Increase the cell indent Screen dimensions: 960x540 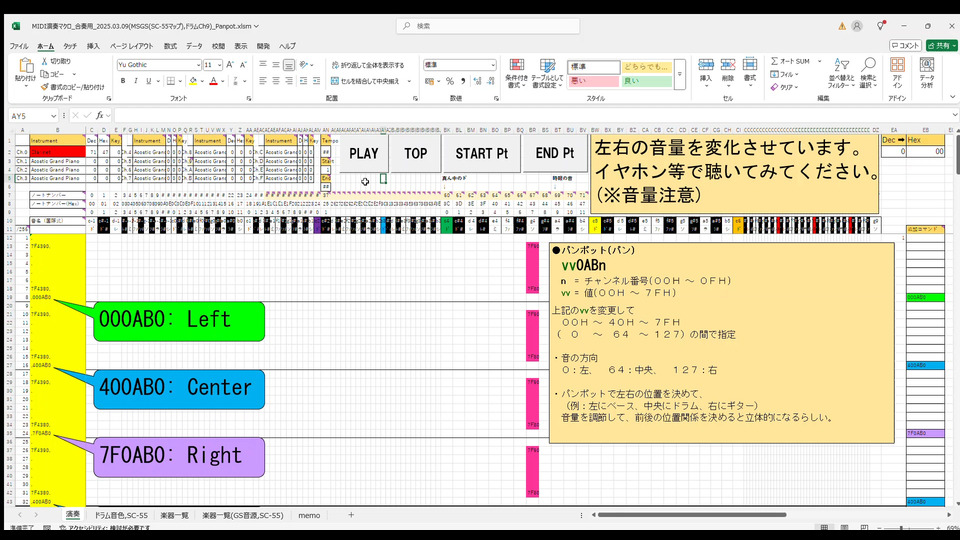(316, 81)
